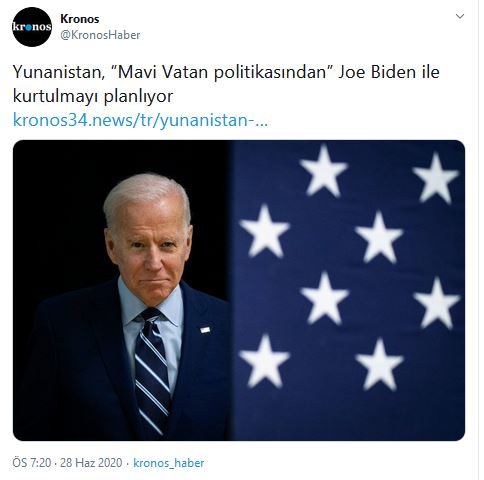Image resolution: width=484 pixels, height=480 pixels.
Task: Click the word Yunanistan in the tweet
Action: (59, 72)
